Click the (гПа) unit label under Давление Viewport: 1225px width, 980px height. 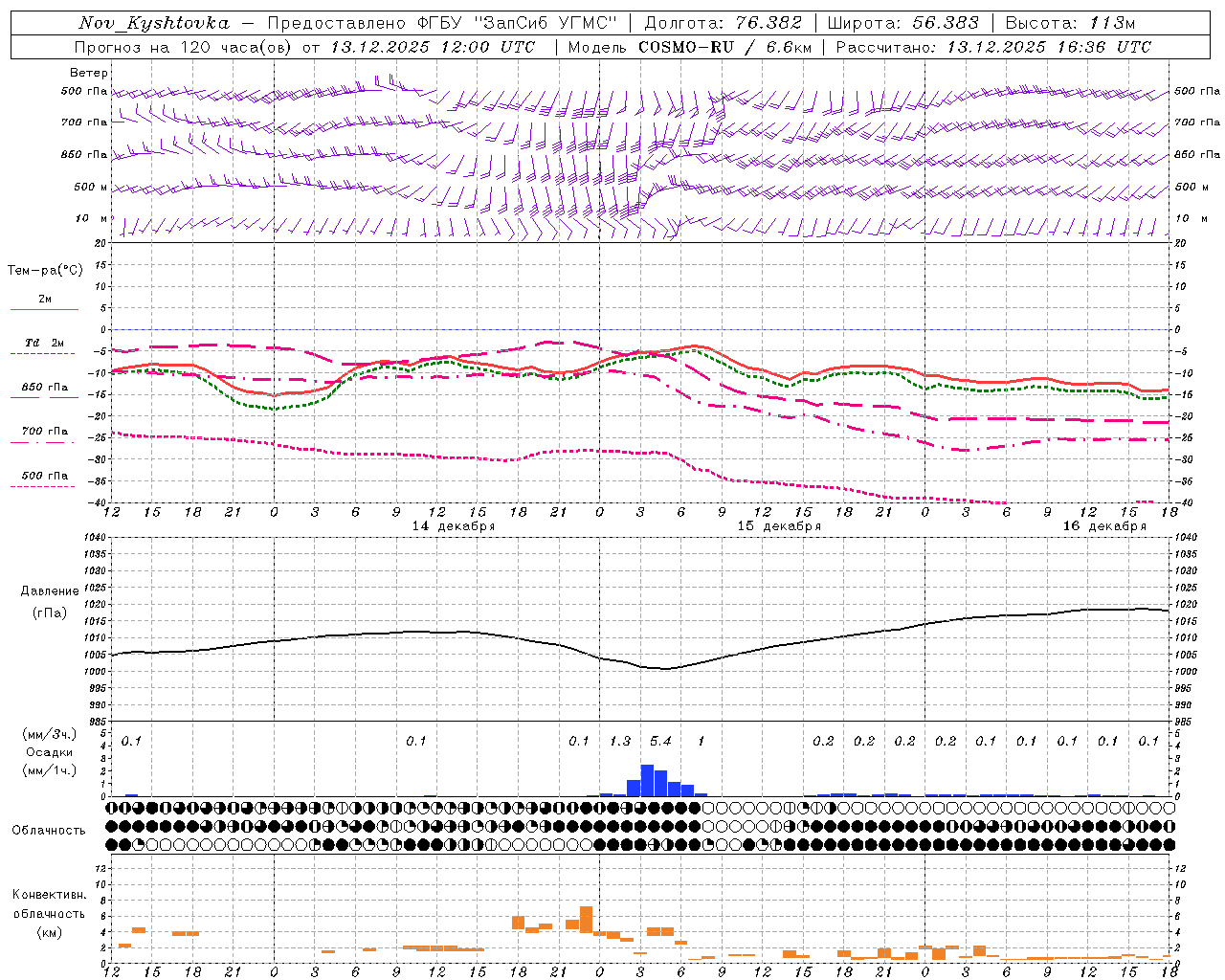coord(50,613)
